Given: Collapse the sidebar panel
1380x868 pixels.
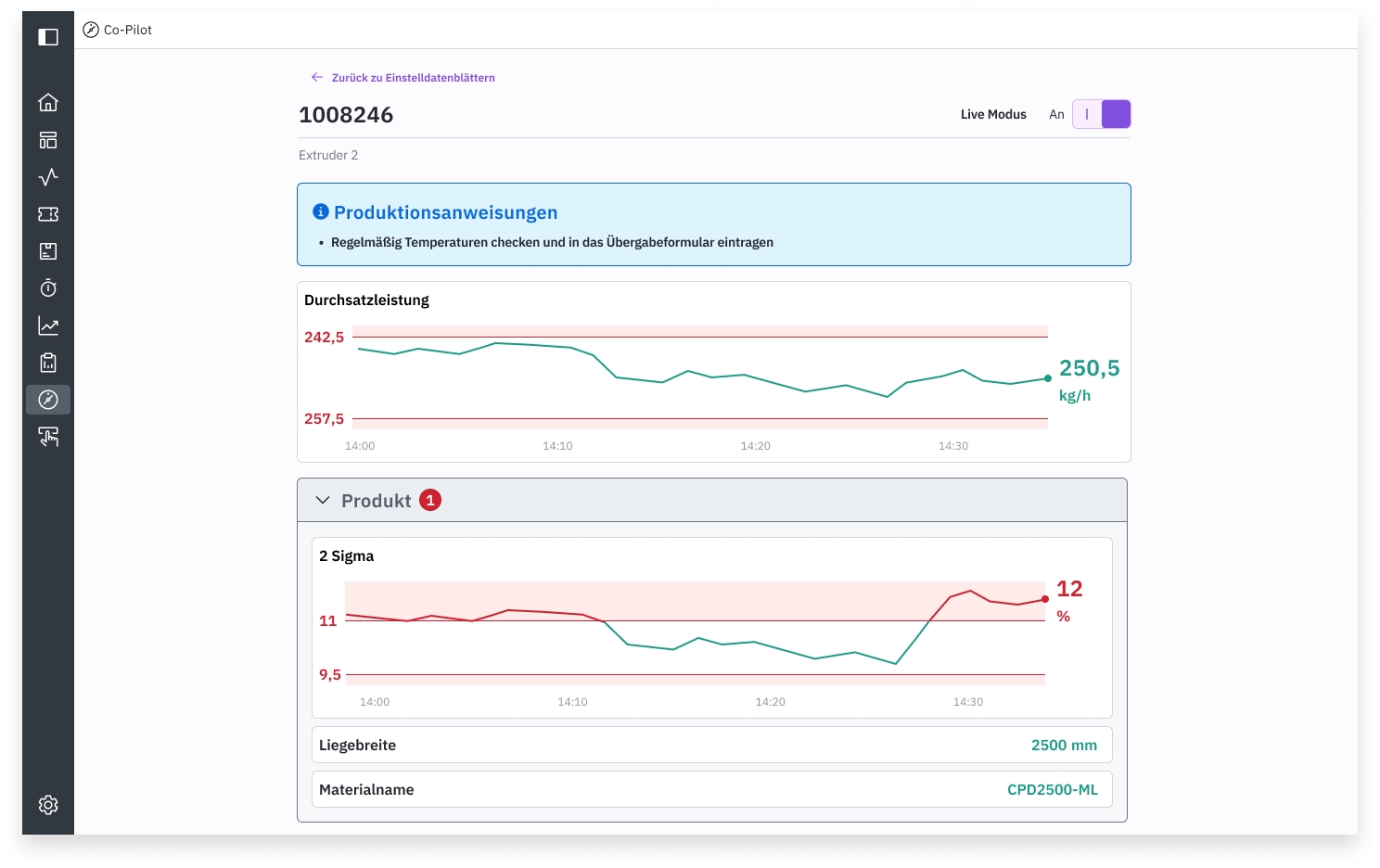Looking at the screenshot, I should 48,37.
